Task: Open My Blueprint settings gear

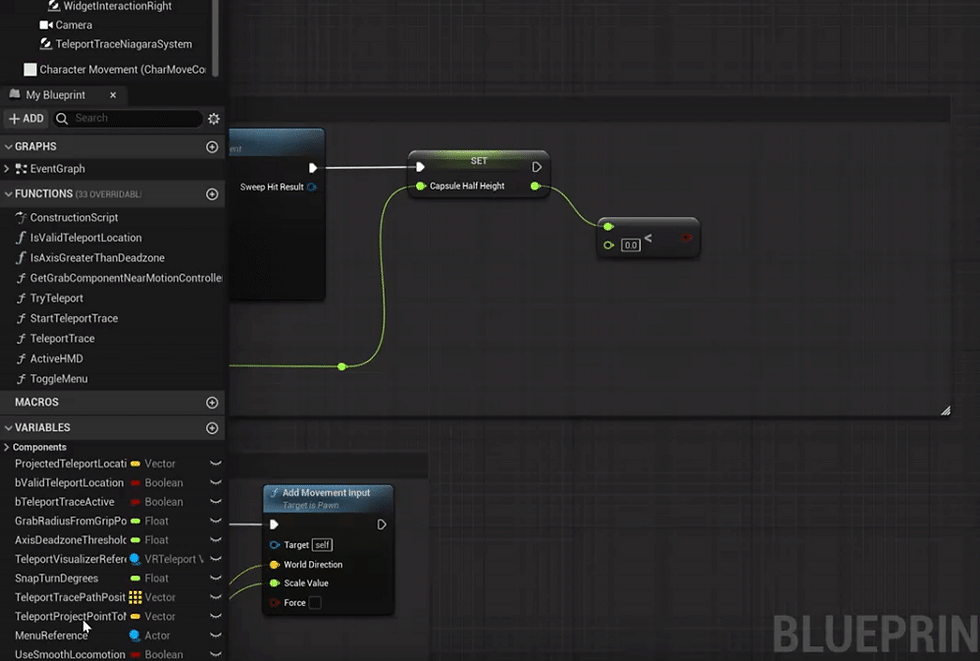Action: (x=214, y=119)
